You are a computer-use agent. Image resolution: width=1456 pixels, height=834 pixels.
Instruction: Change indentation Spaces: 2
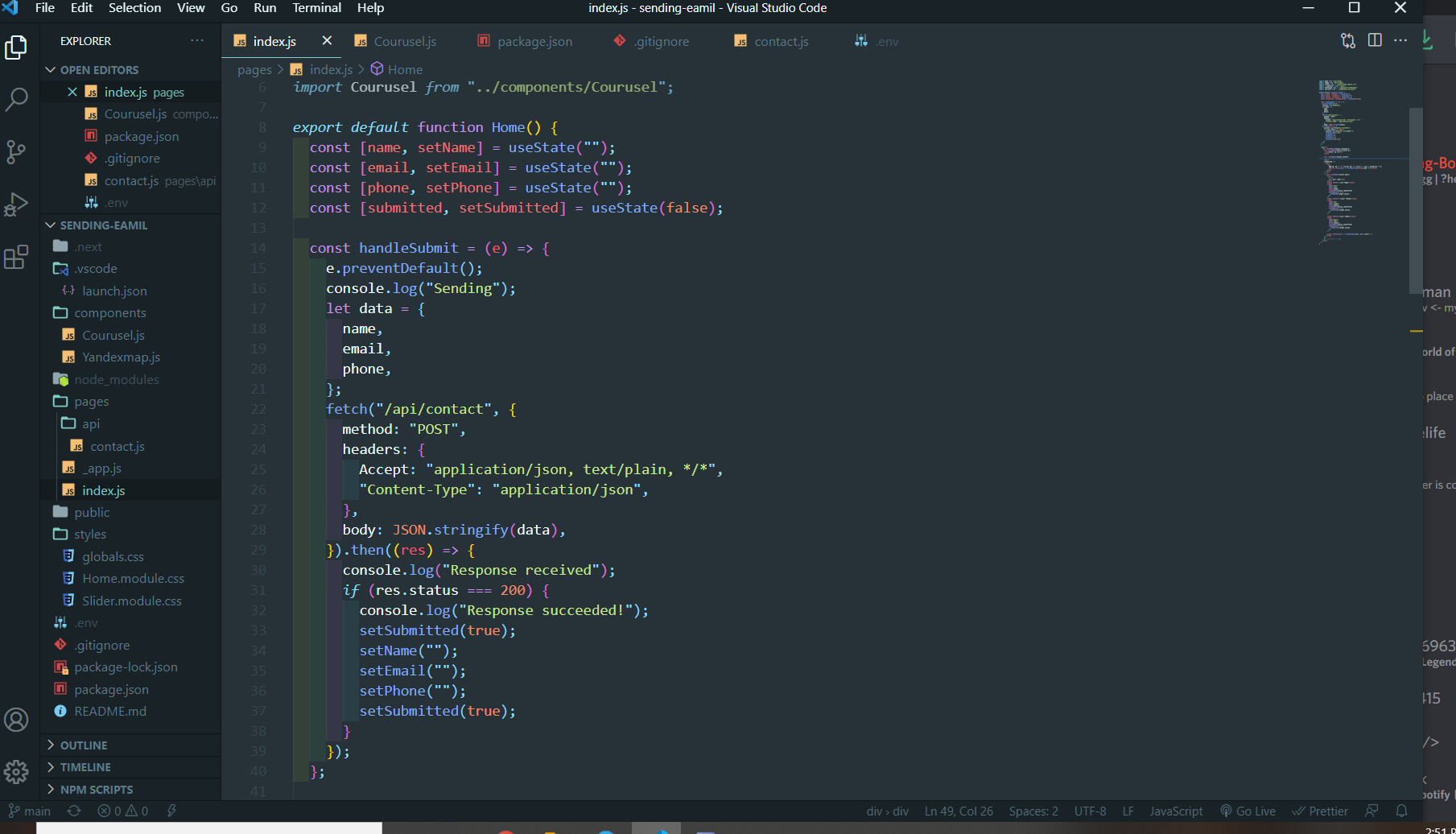[x=1033, y=811]
